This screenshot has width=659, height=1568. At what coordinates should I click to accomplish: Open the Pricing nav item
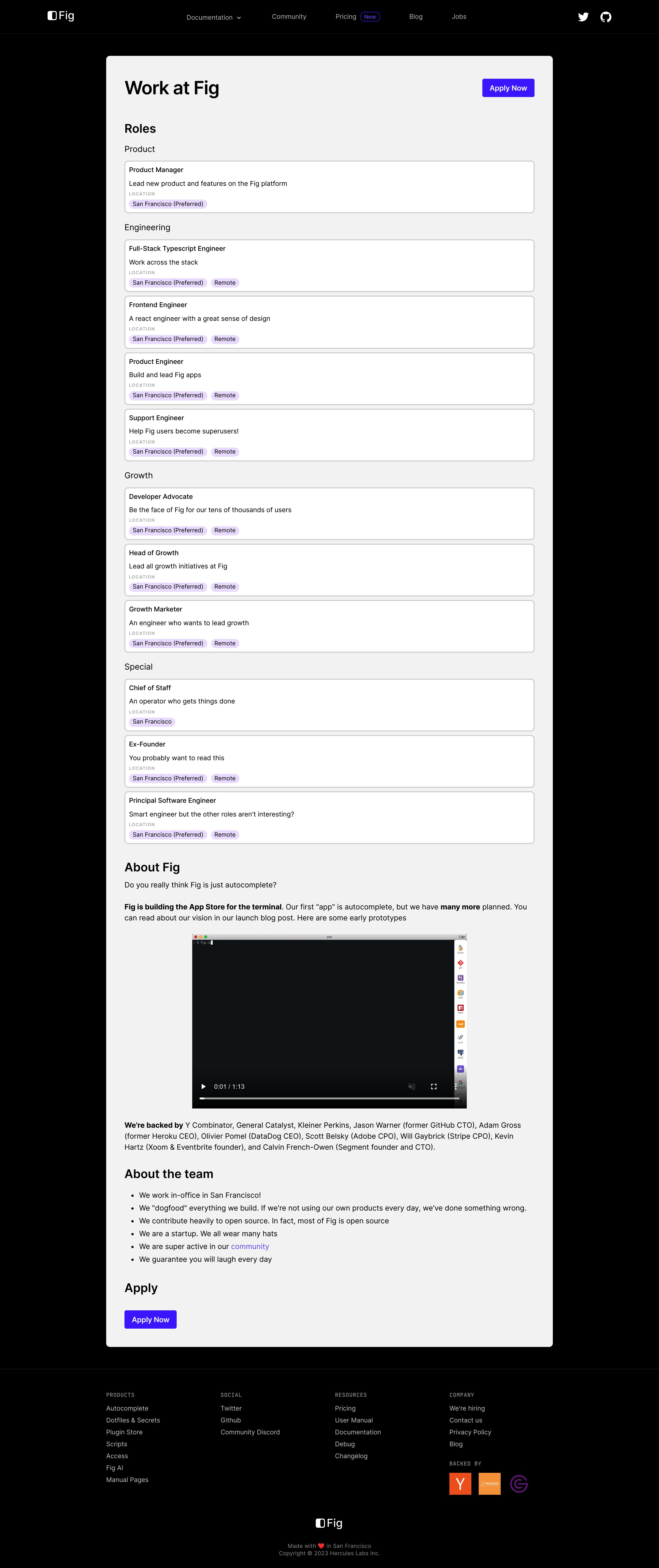[x=346, y=16]
